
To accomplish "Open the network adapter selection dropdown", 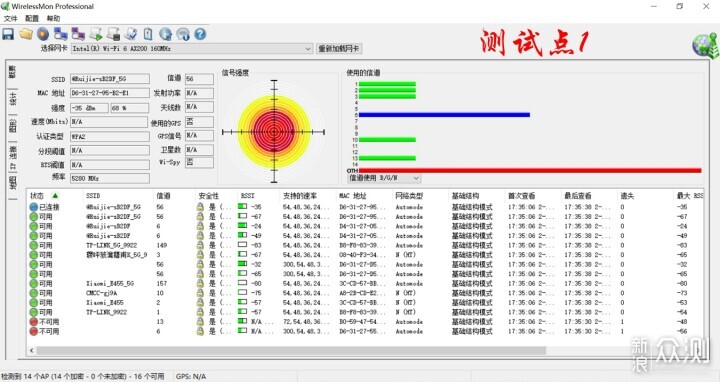I will [192, 48].
